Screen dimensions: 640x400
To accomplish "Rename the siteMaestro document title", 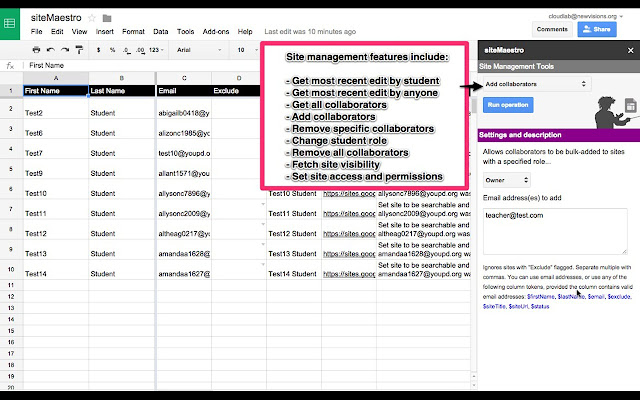I will tap(56, 18).
